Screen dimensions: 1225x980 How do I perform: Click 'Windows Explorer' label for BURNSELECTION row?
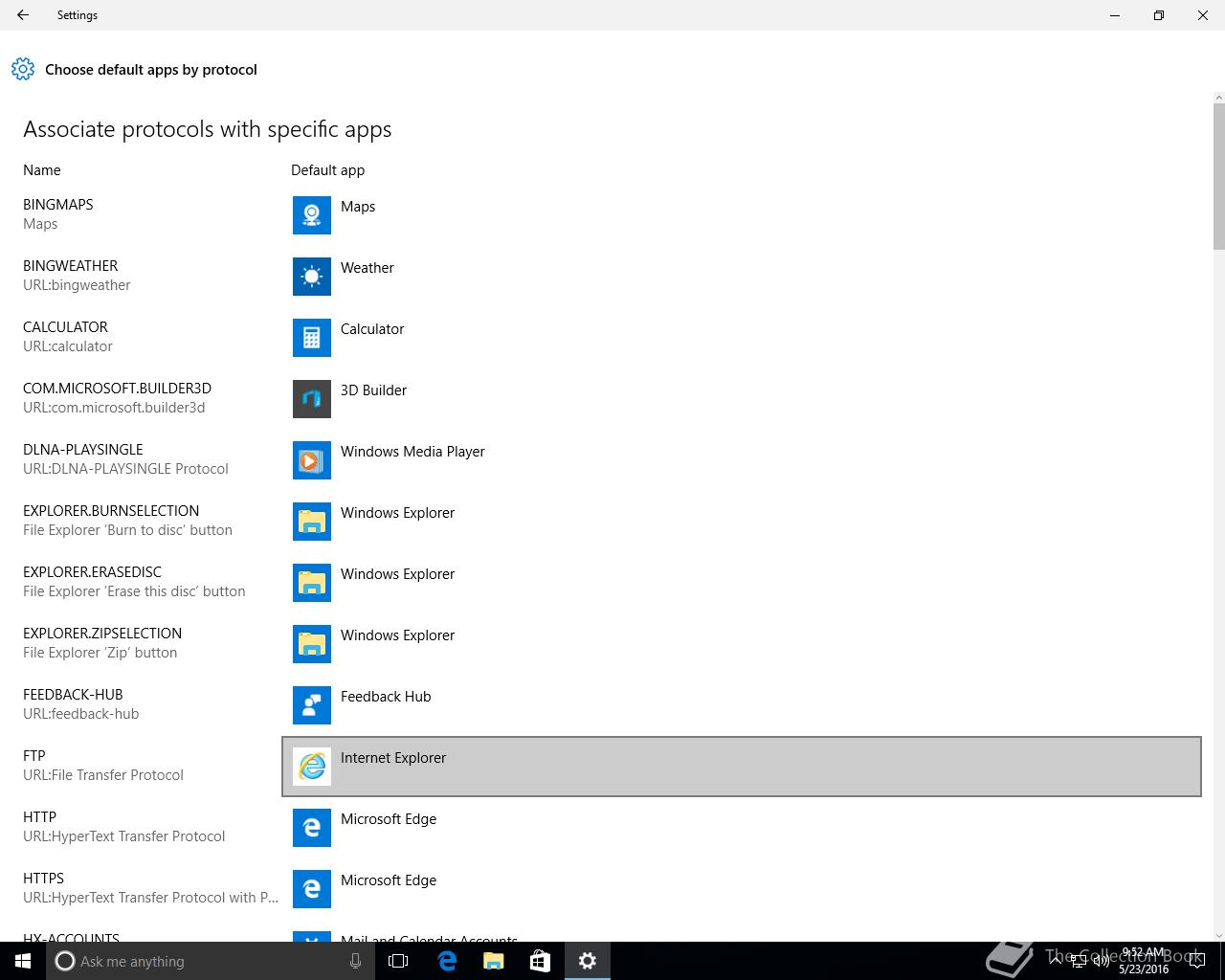[x=397, y=513]
